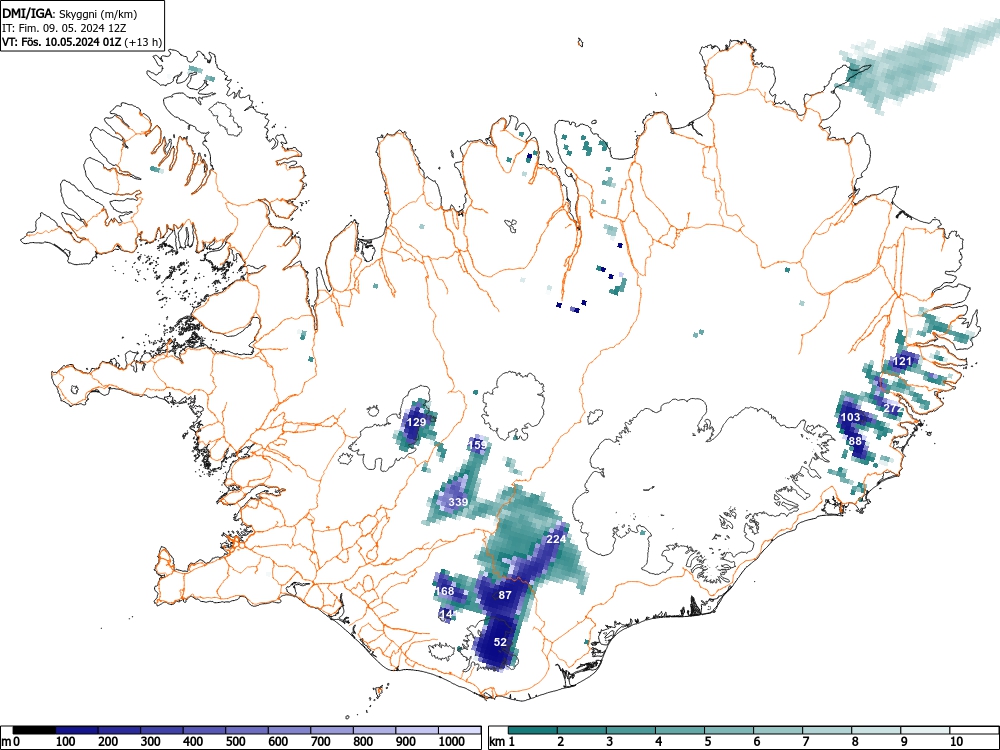The height and width of the screenshot is (750, 1000).
Task: Click the map value 168
Action: tap(445, 591)
